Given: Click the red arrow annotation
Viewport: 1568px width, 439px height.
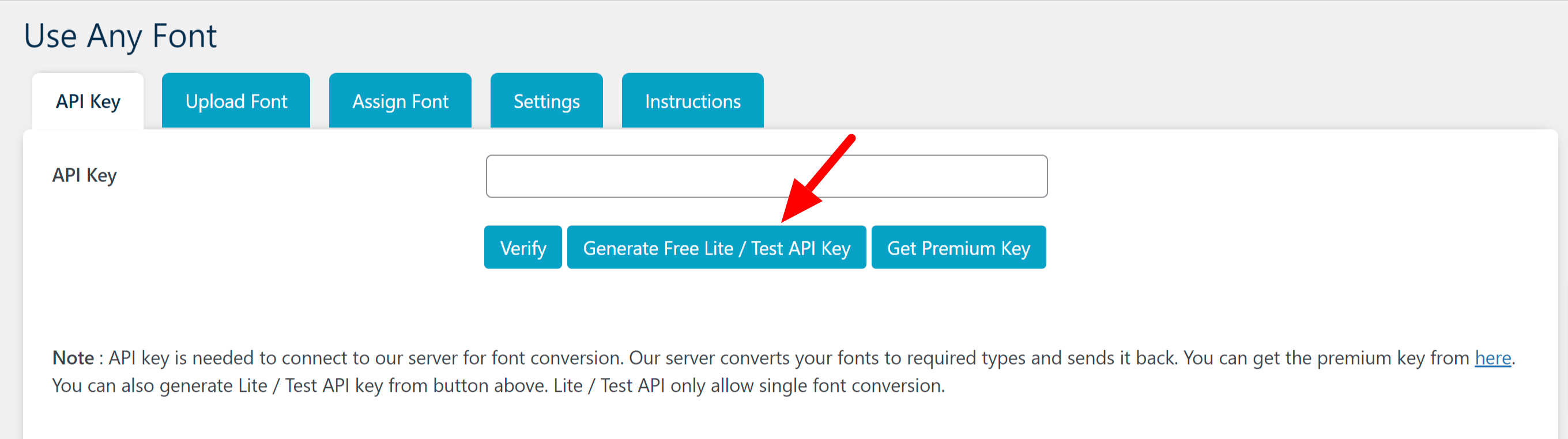Looking at the screenshot, I should [818, 178].
